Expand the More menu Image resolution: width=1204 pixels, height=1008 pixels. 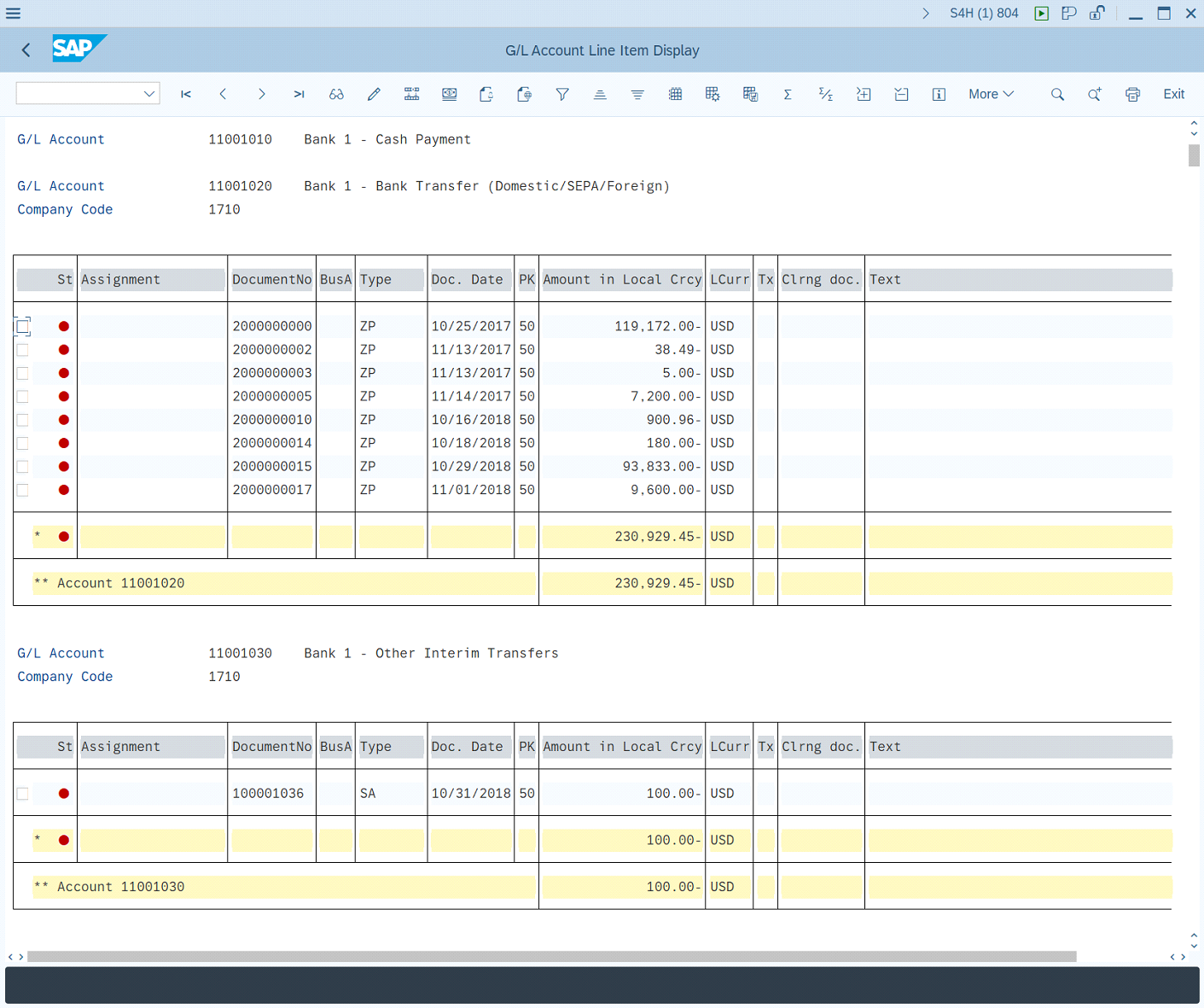pyautogui.click(x=991, y=94)
